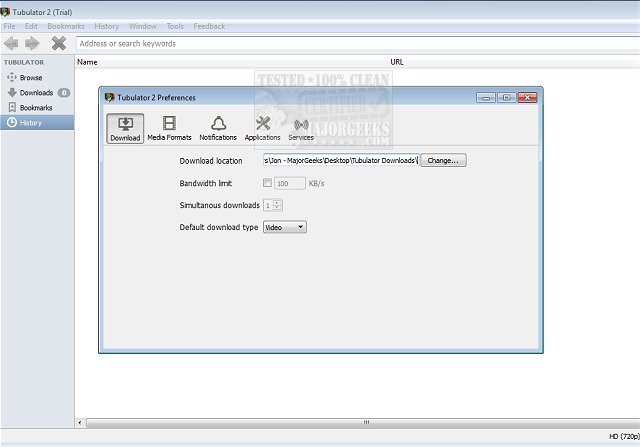Viewport: 640px width, 447px height.
Task: Click the address or search keywords field
Action: coord(358,43)
